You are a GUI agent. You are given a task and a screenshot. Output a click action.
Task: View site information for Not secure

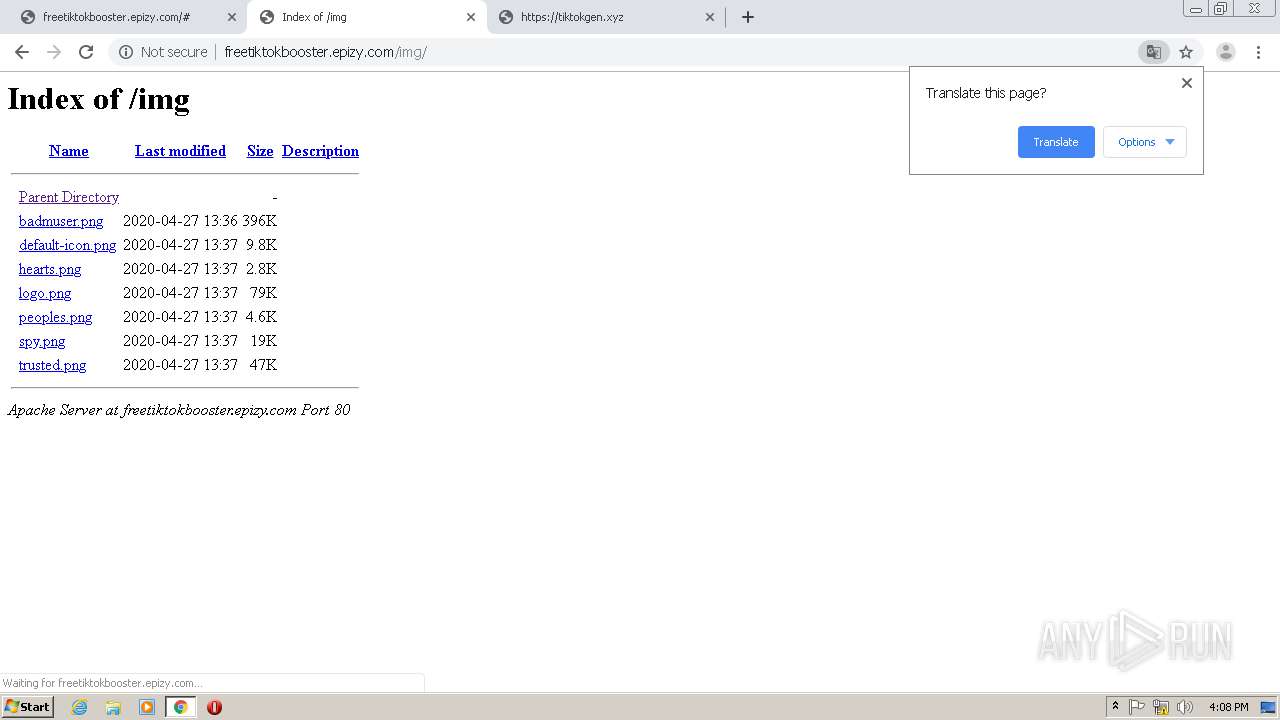pos(163,52)
